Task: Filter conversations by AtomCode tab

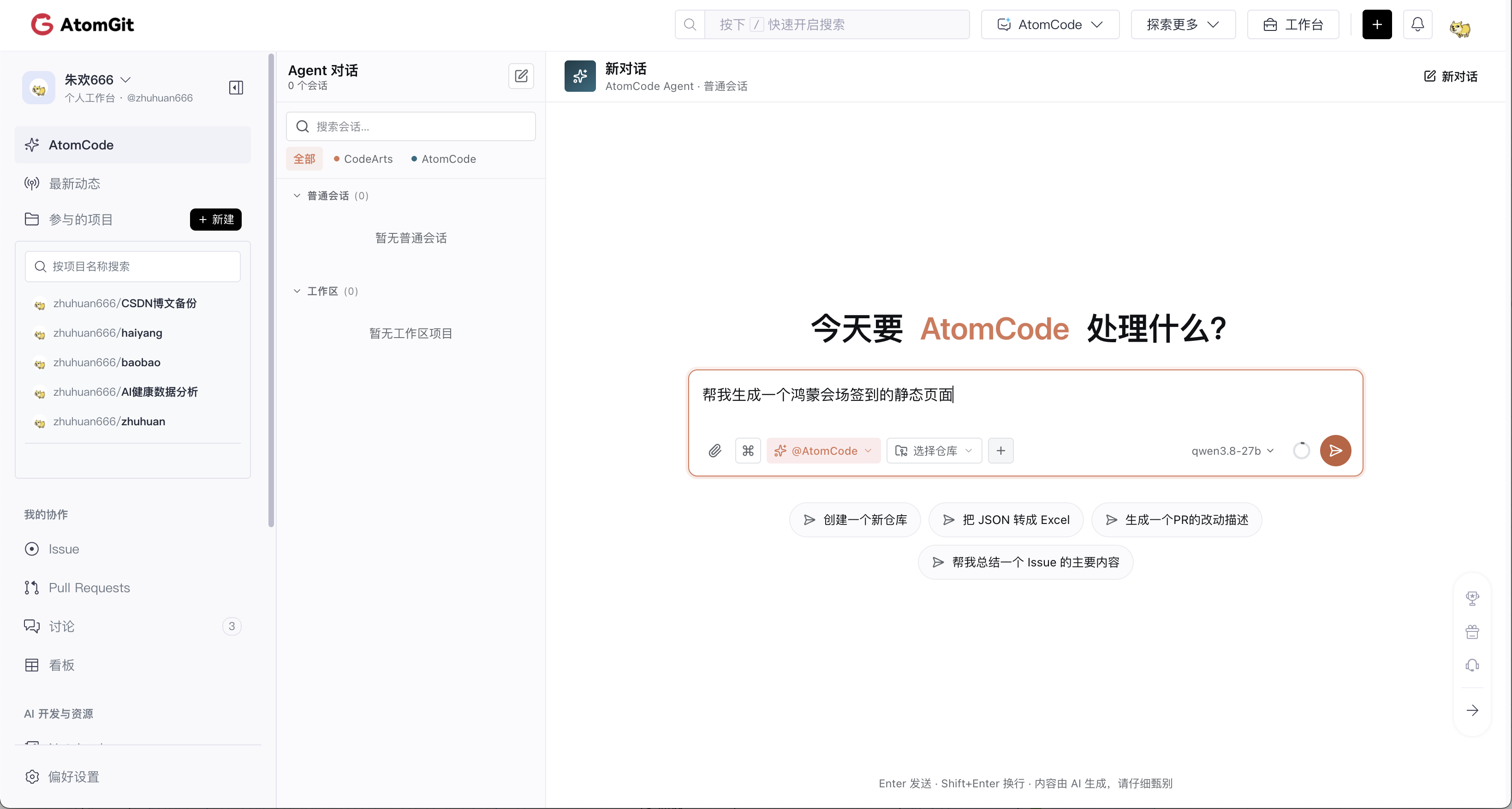Action: [x=444, y=159]
